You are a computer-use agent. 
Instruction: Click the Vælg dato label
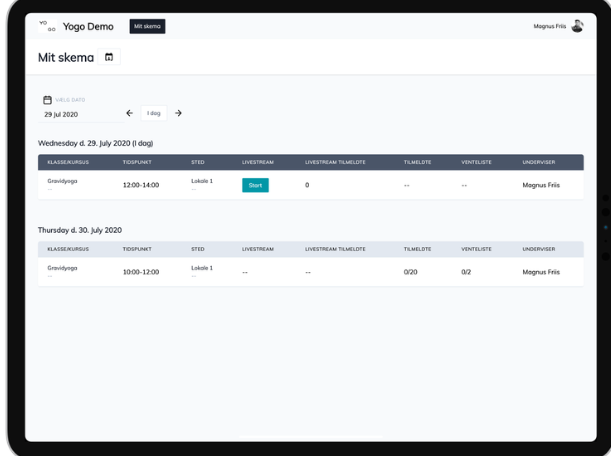pos(70,100)
